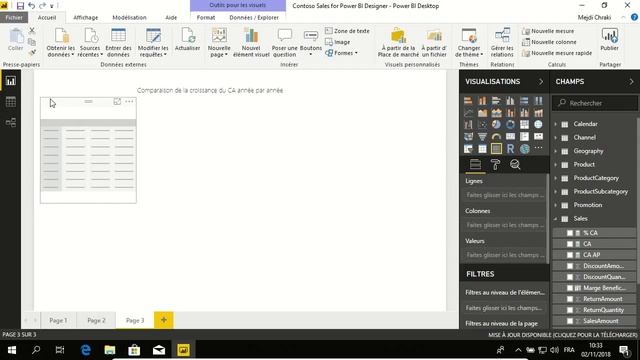This screenshot has width=640, height=360.
Task: Select the ribbon chart visual
Action: tap(538, 113)
